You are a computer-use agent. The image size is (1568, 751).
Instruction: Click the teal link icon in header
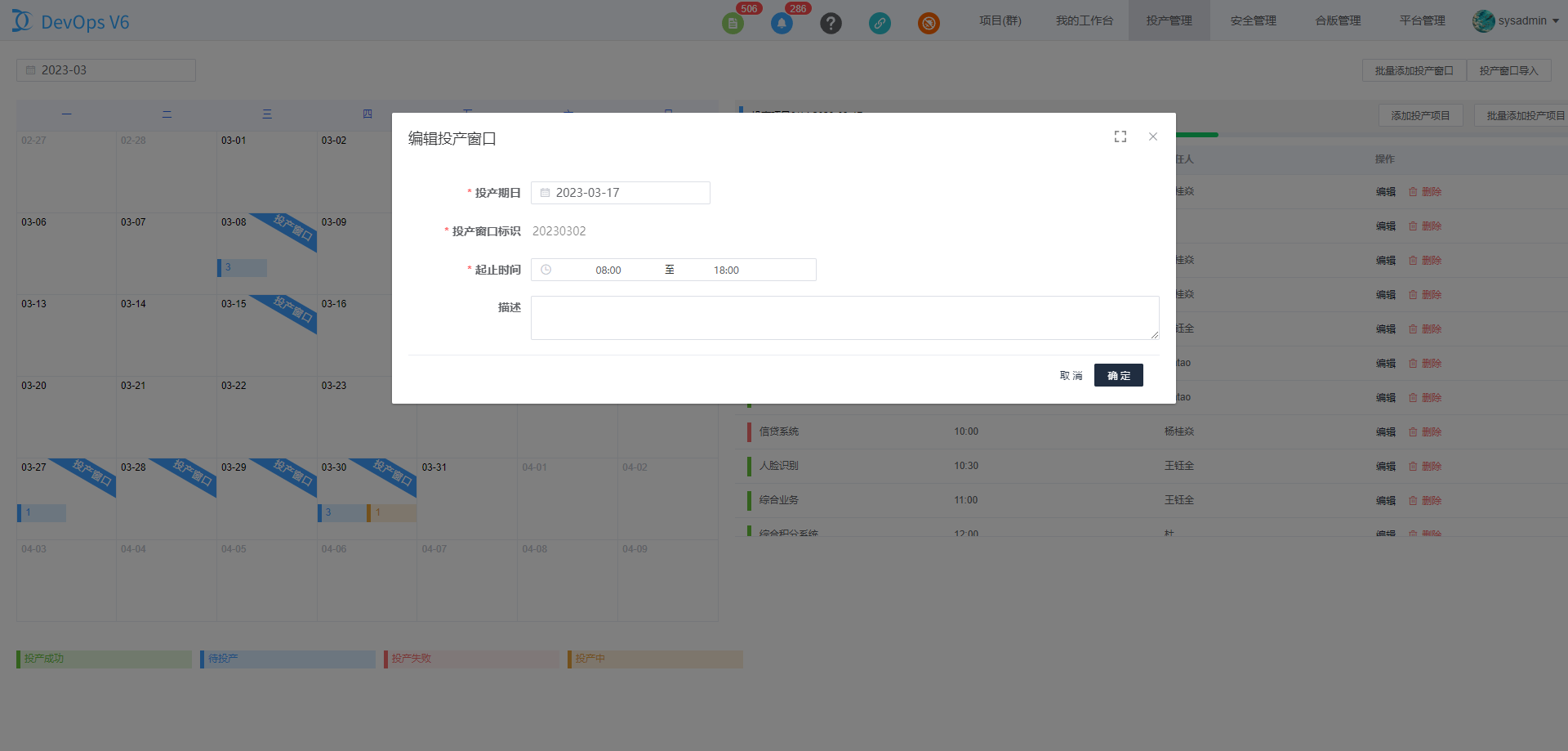pos(880,23)
